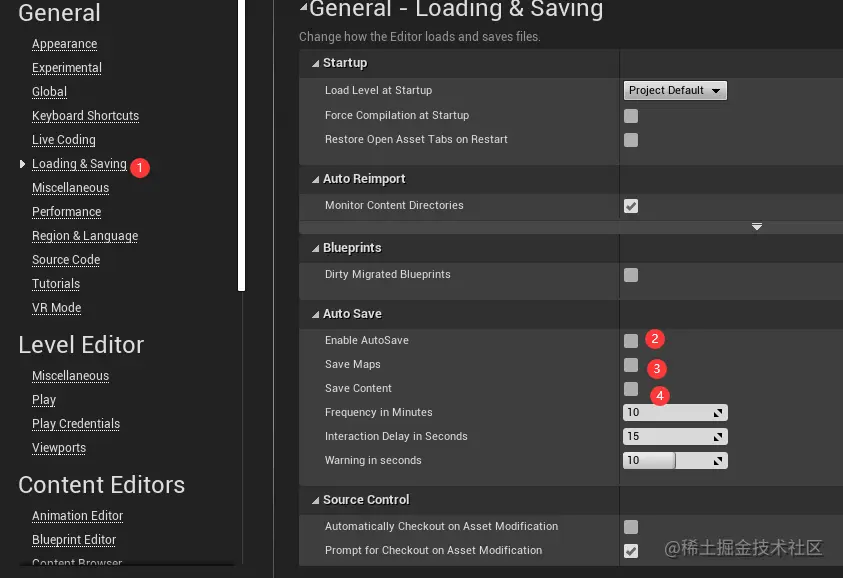
Task: Click the Monitor Content Directories label
Action: pos(394,205)
